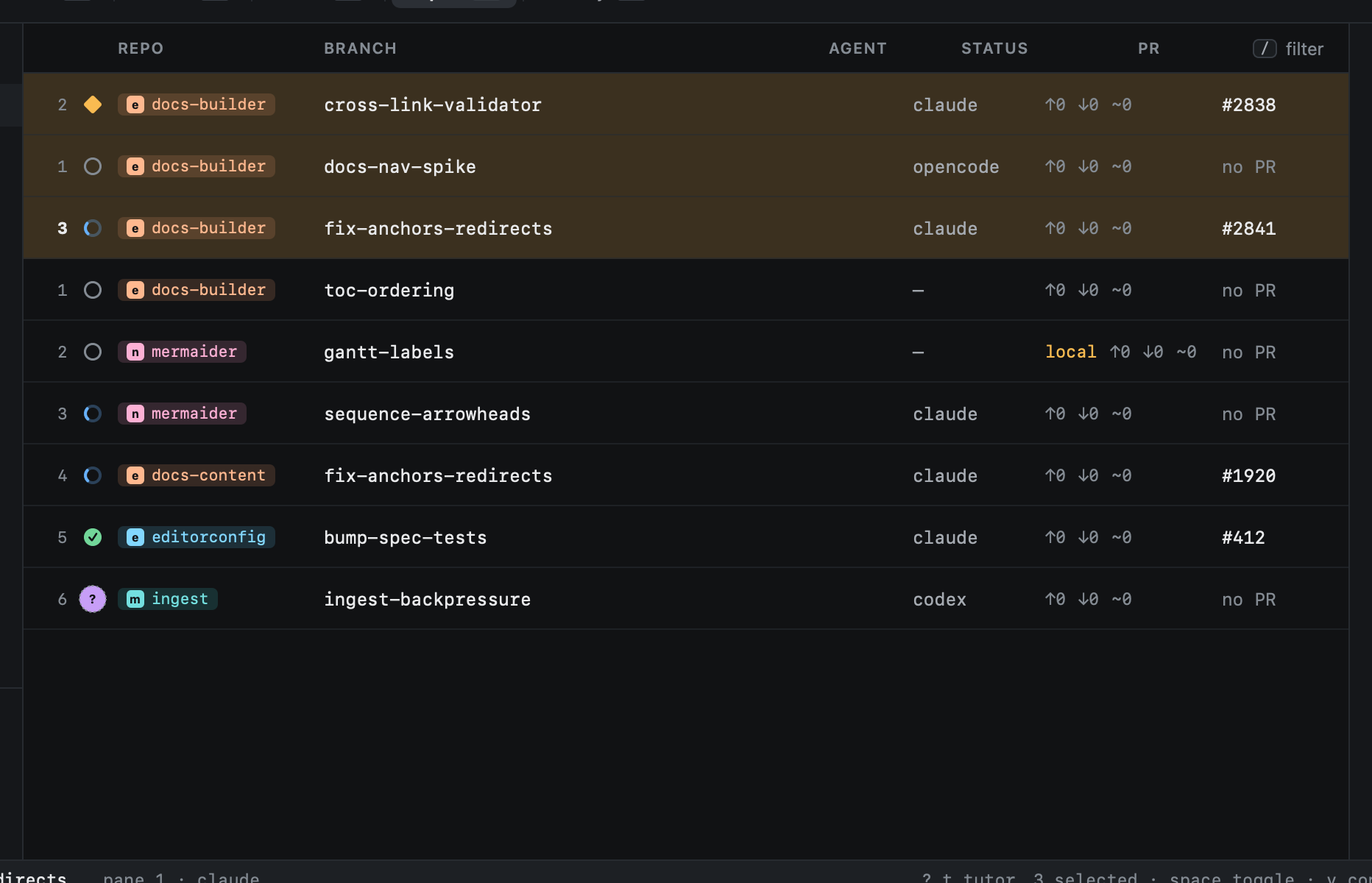
Task: Click the AGENT column header
Action: (857, 49)
